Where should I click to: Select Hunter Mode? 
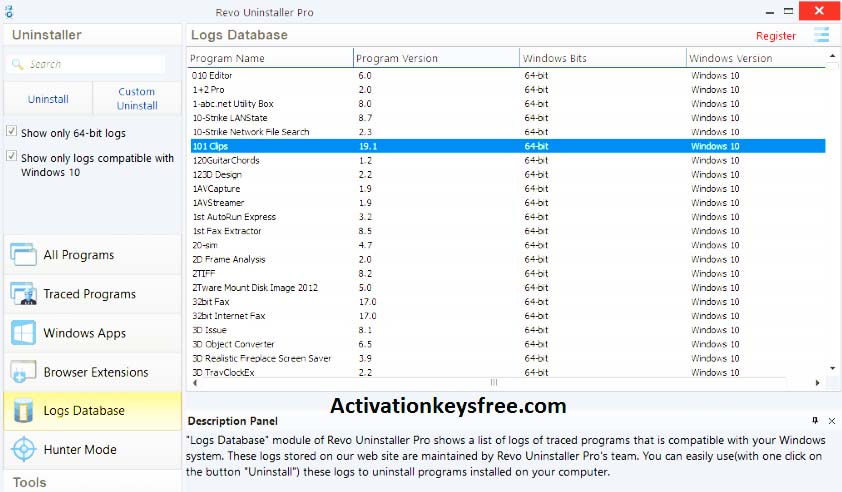[92, 450]
